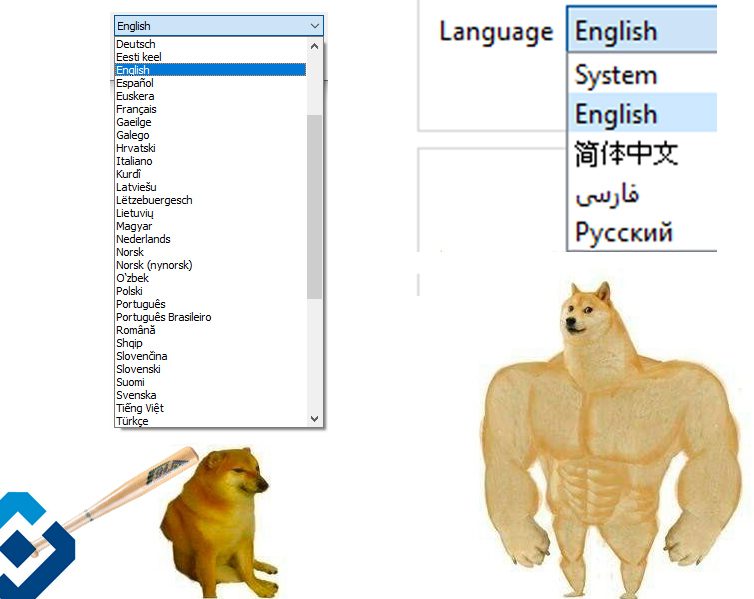Click the list scrollbar down arrow
The image size is (754, 599).
[314, 418]
